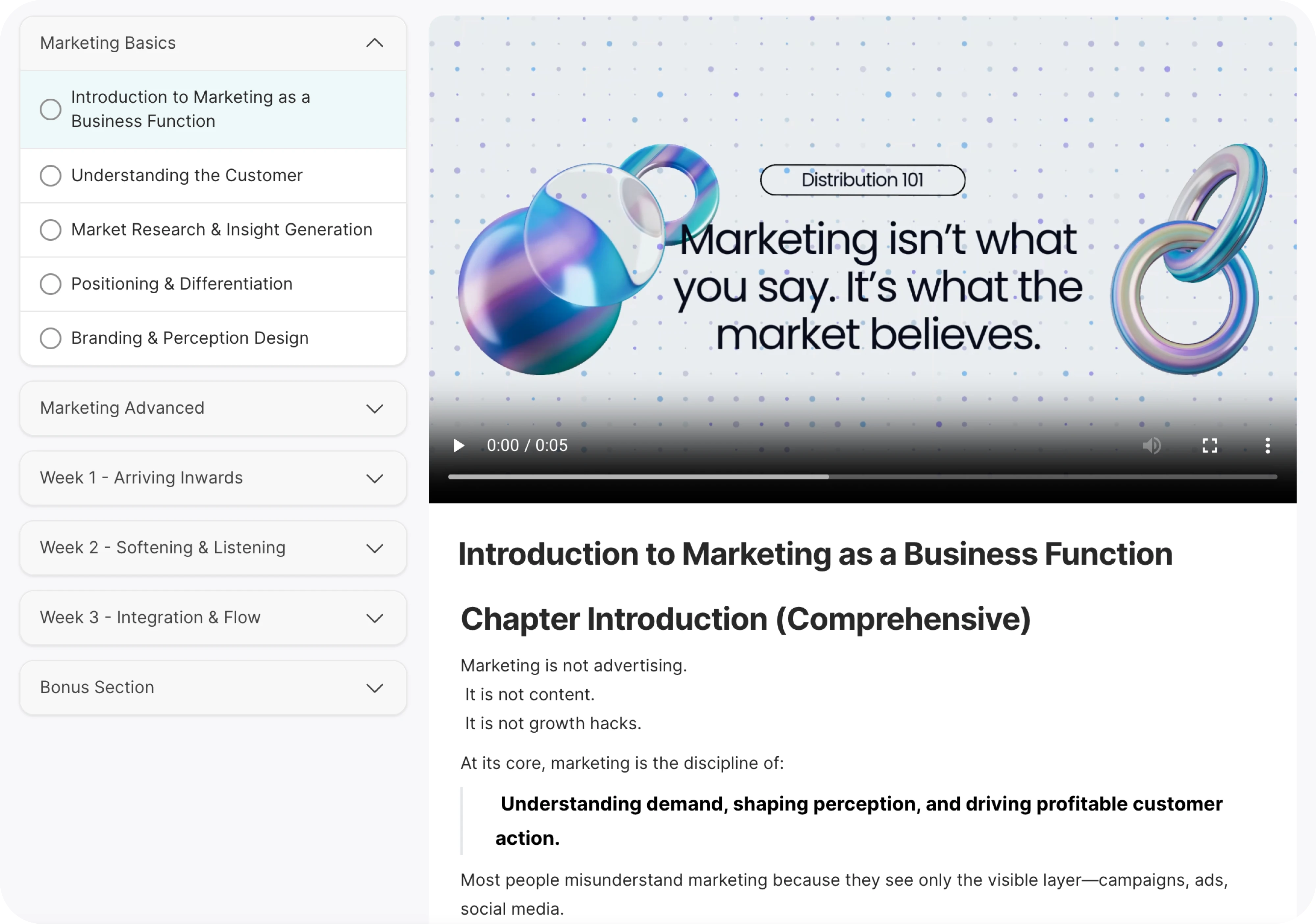Mute the video audio
This screenshot has height=924, width=1316.
[1152, 446]
